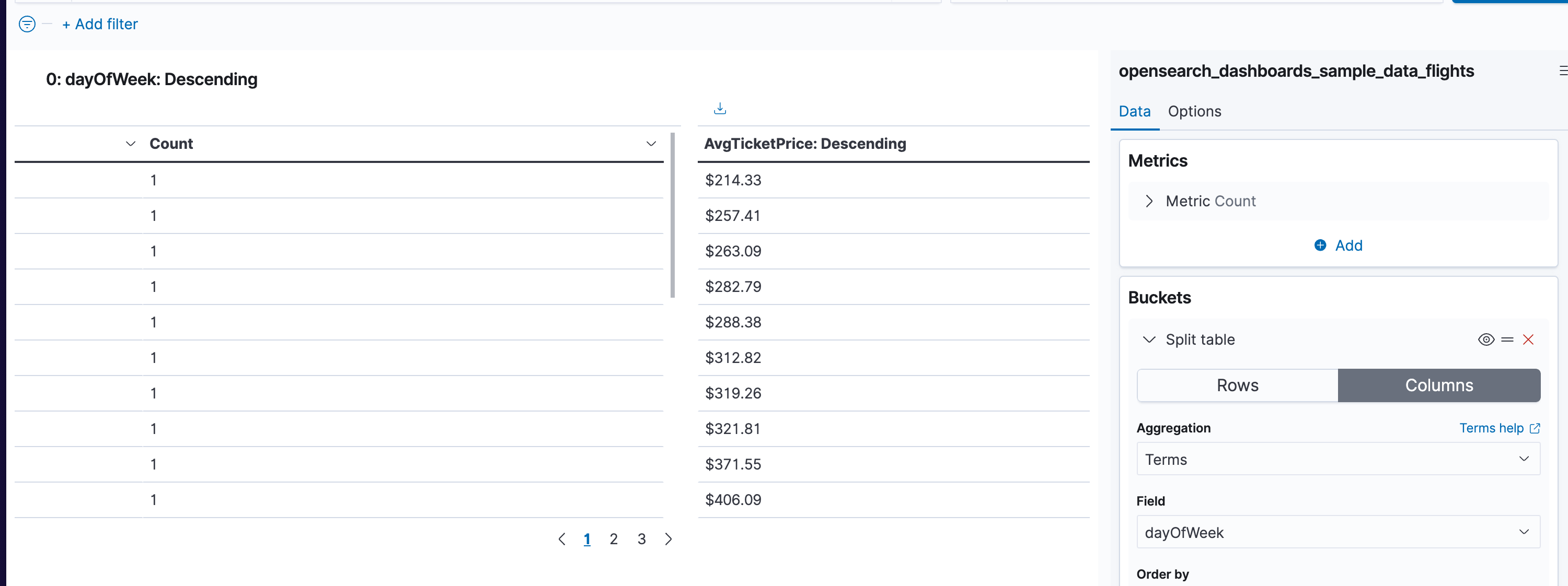The image size is (1568, 586).
Task: Go to page 2 of the results table
Action: 614,539
